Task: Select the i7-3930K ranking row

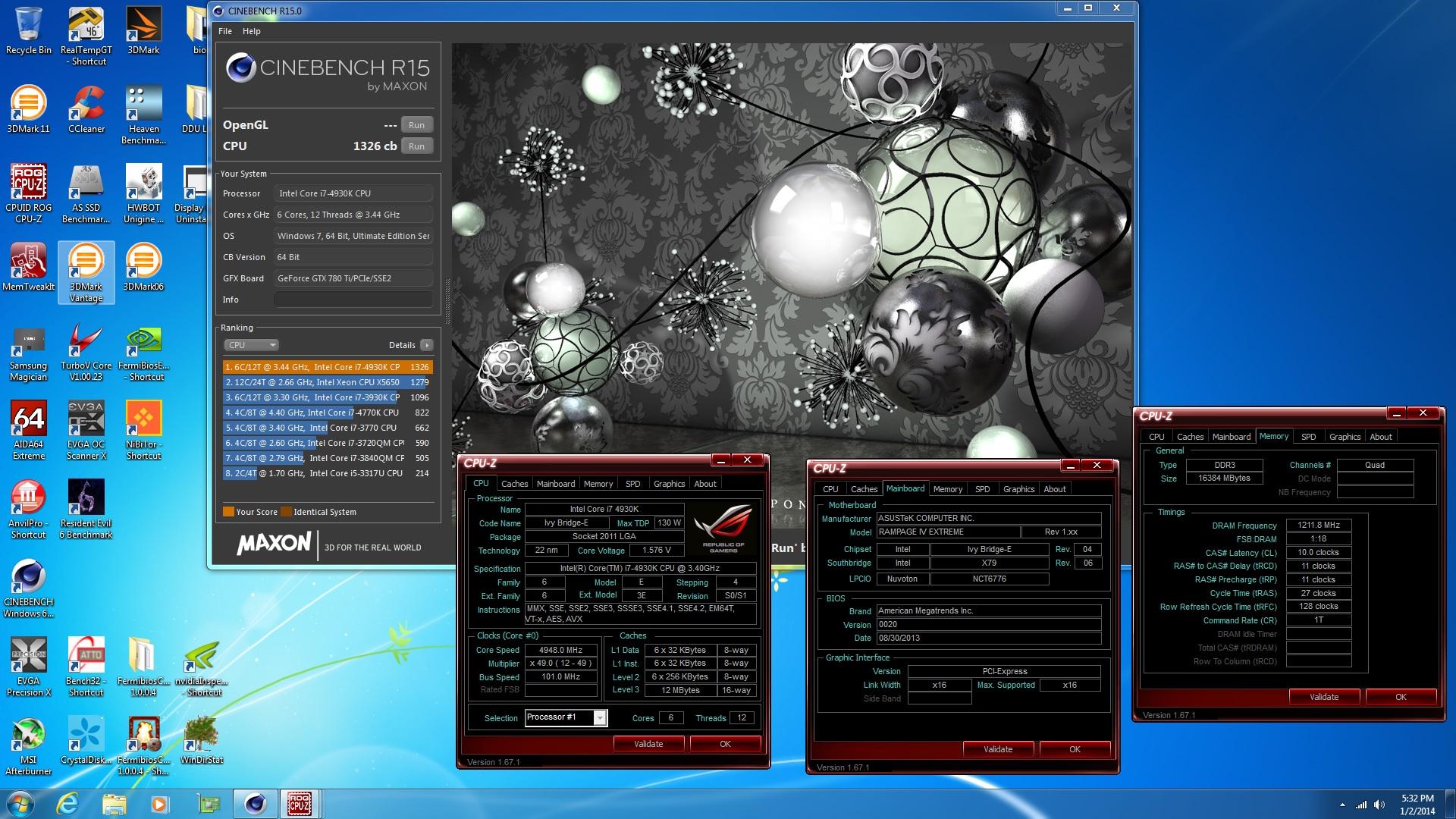Action: click(x=327, y=397)
